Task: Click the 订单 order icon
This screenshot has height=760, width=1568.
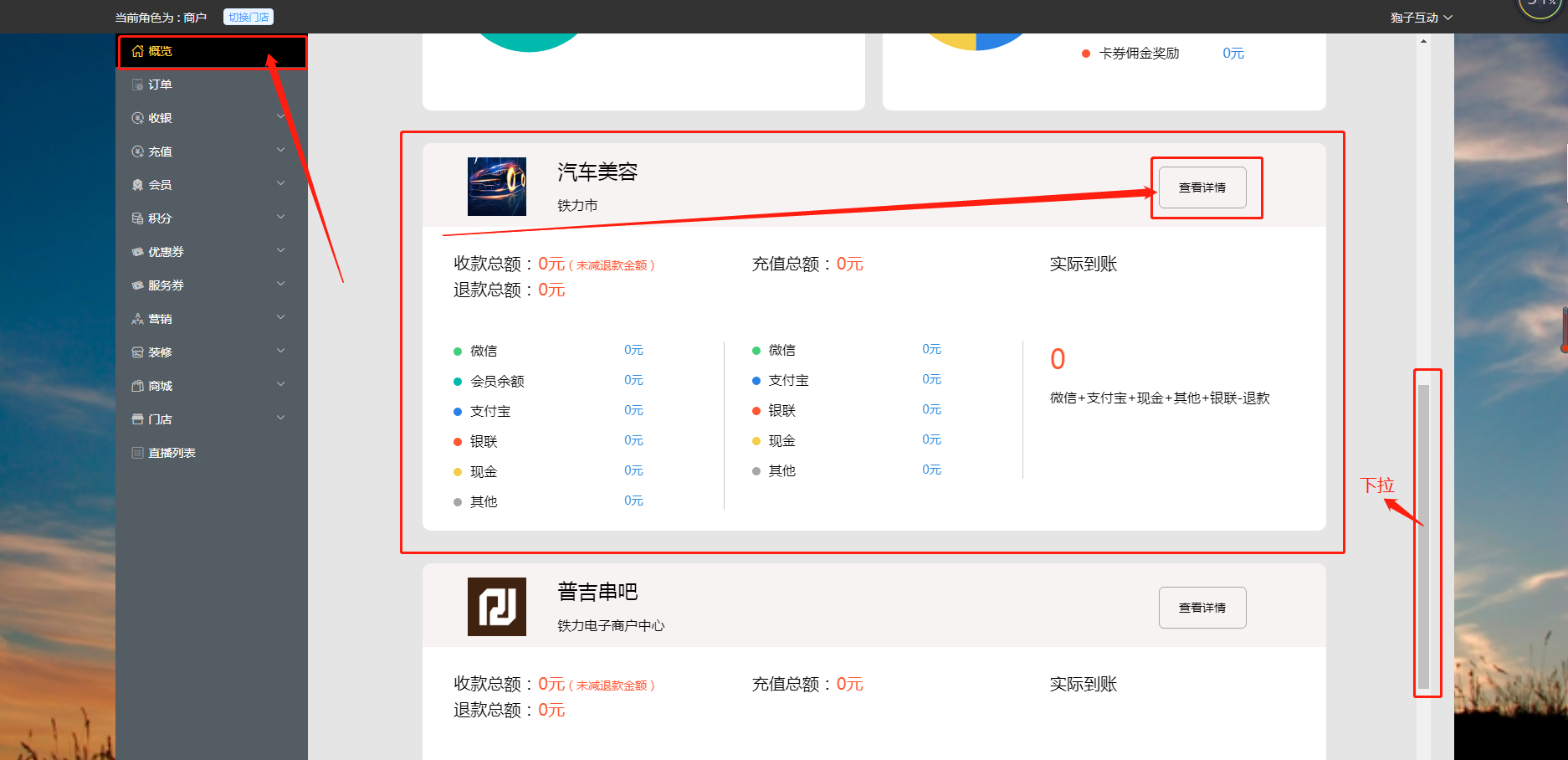Action: 137,85
